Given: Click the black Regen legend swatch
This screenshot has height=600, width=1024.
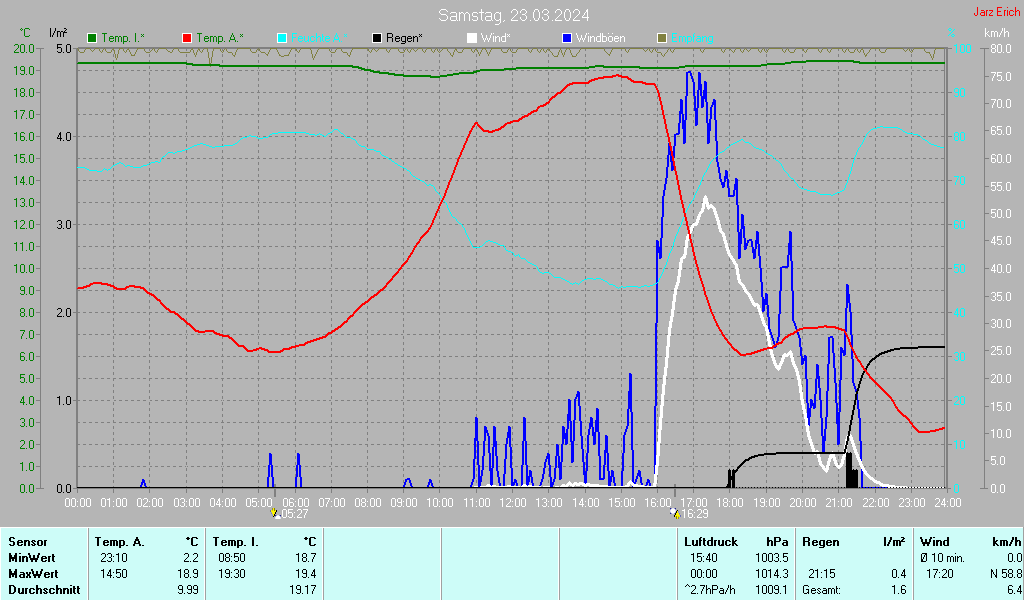Looking at the screenshot, I should [377, 39].
